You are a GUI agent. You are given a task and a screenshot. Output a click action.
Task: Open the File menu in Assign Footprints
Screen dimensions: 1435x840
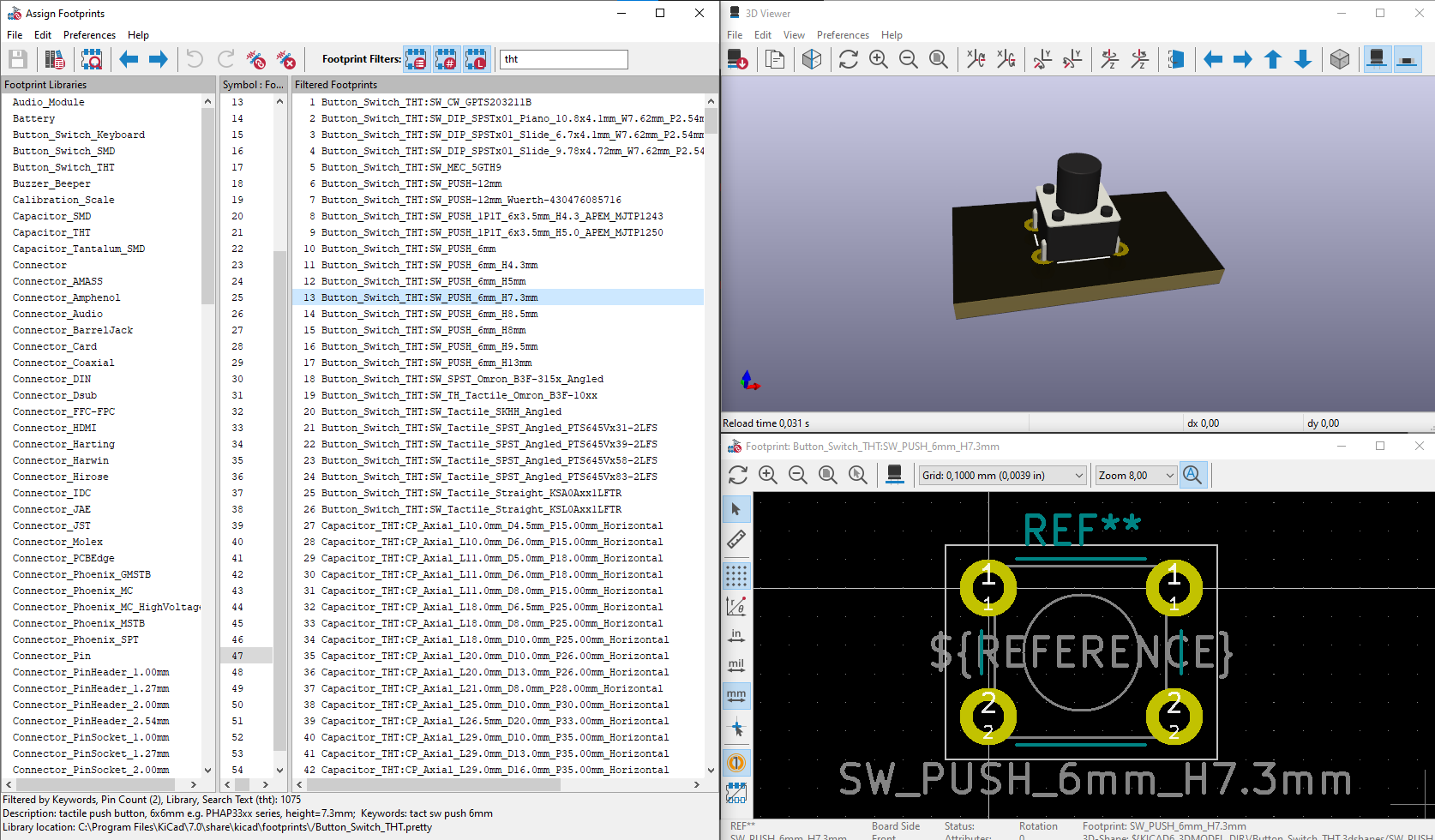pos(15,35)
